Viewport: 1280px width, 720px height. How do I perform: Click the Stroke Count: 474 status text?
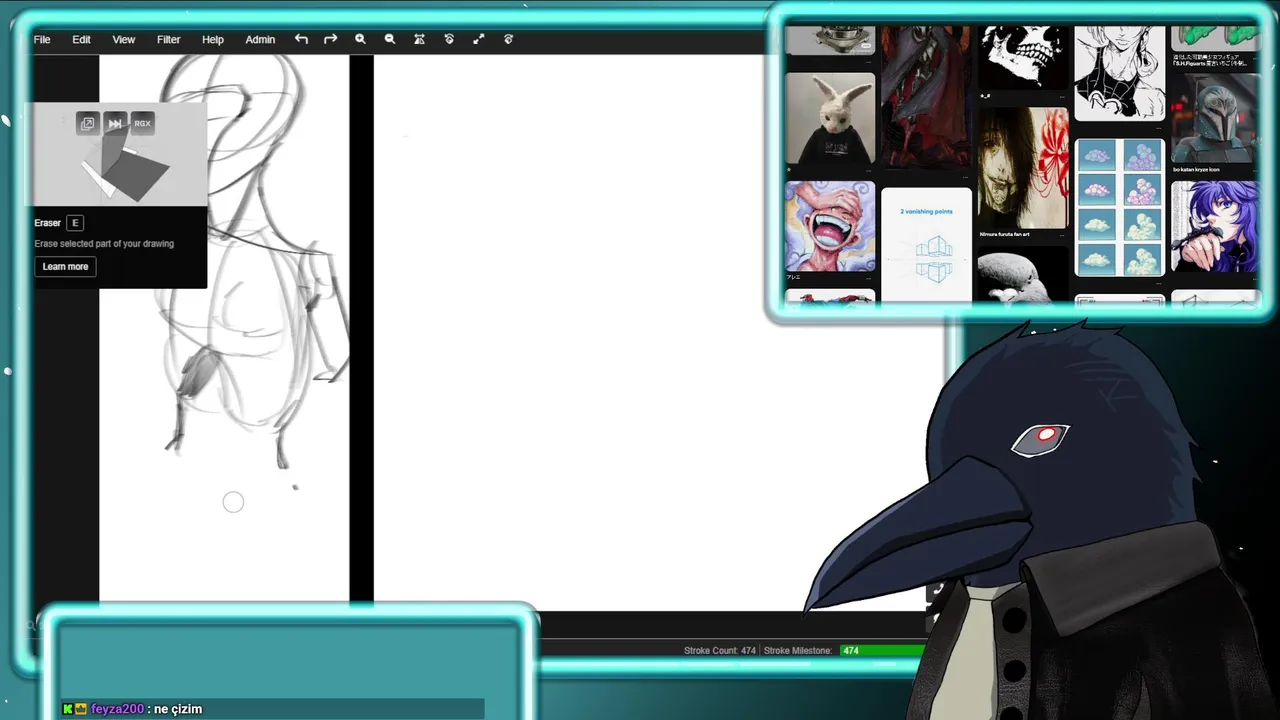[720, 651]
